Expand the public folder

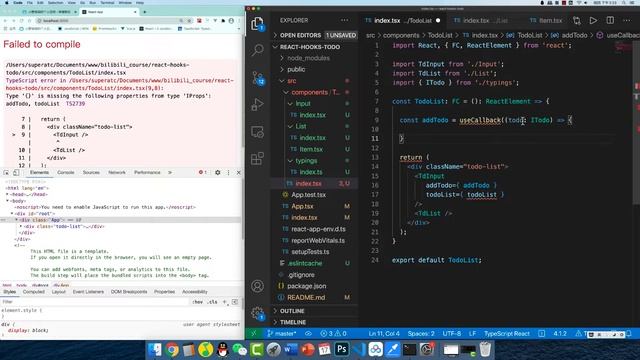point(315,69)
